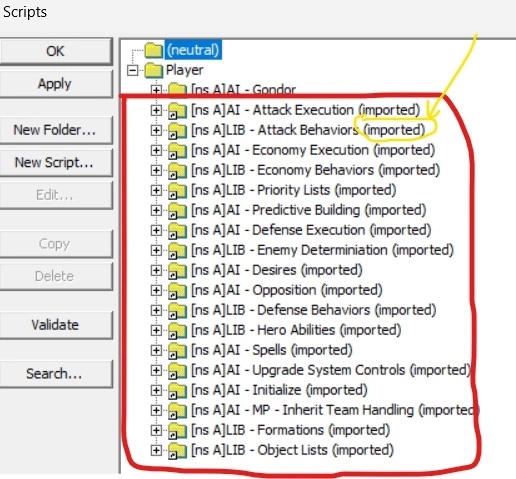
Task: Click Inherit Team Handling folder icon
Action: point(177,410)
